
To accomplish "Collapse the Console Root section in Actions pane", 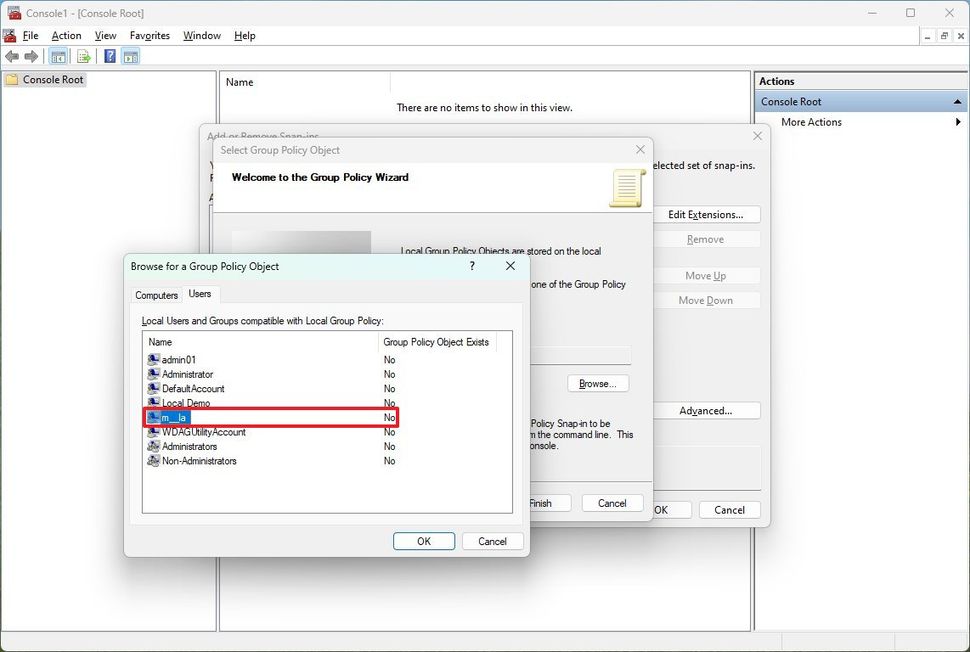I will click(x=956, y=101).
